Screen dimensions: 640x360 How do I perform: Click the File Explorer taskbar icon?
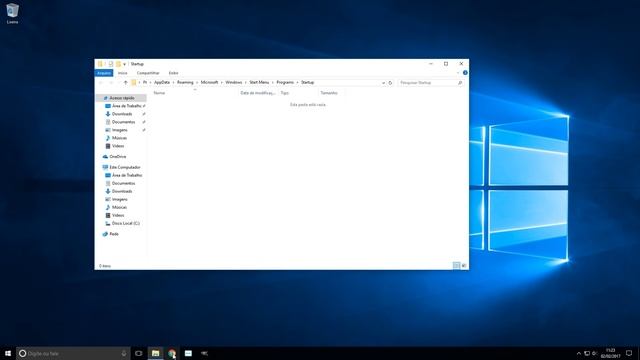pyautogui.click(x=156, y=353)
